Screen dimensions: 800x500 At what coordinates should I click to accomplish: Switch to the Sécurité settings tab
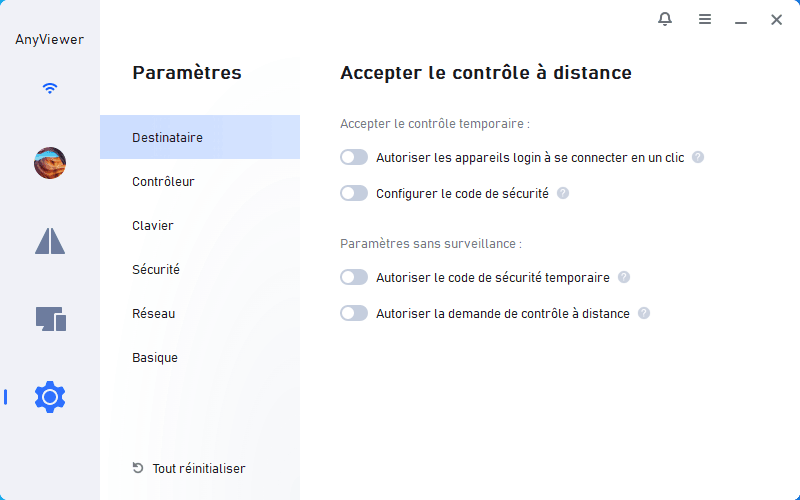pos(156,270)
